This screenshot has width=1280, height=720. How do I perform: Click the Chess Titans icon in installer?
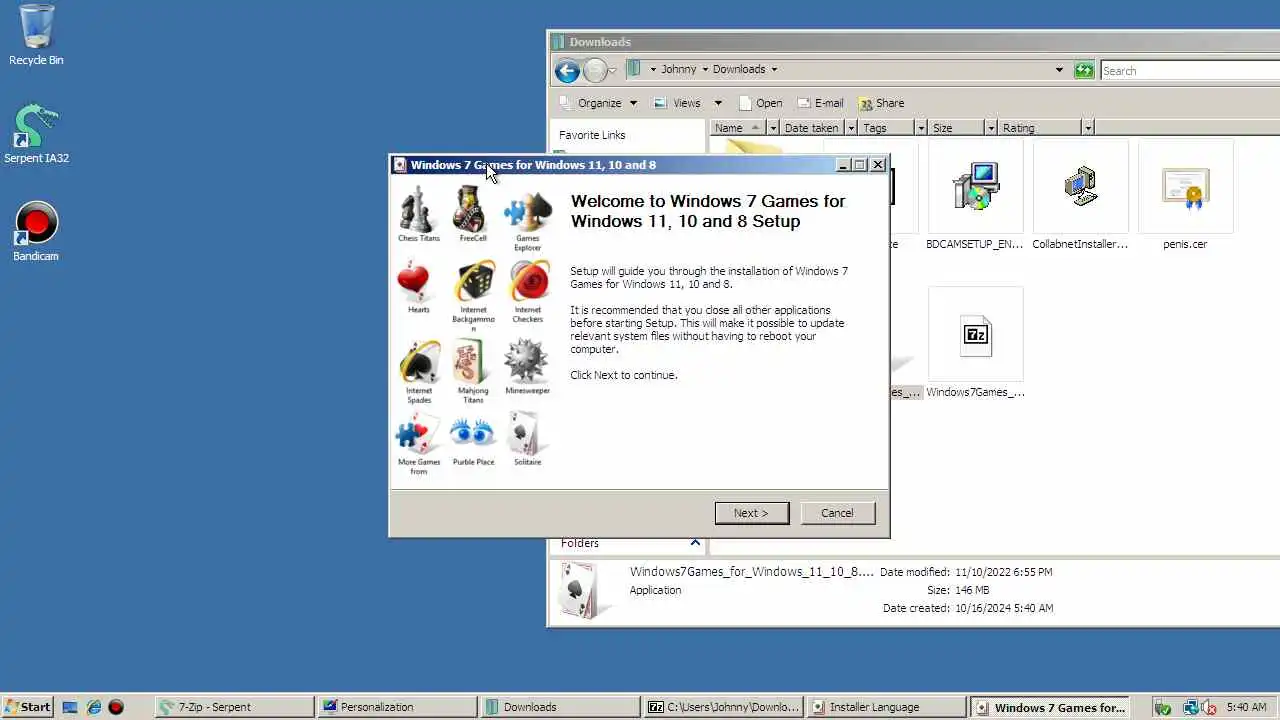point(418,208)
